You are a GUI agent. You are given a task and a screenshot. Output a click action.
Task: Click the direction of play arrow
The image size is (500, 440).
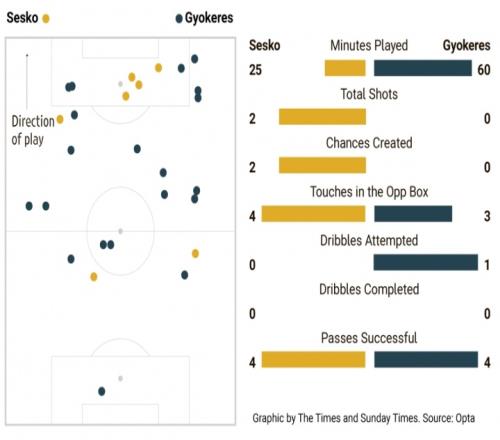click(27, 81)
